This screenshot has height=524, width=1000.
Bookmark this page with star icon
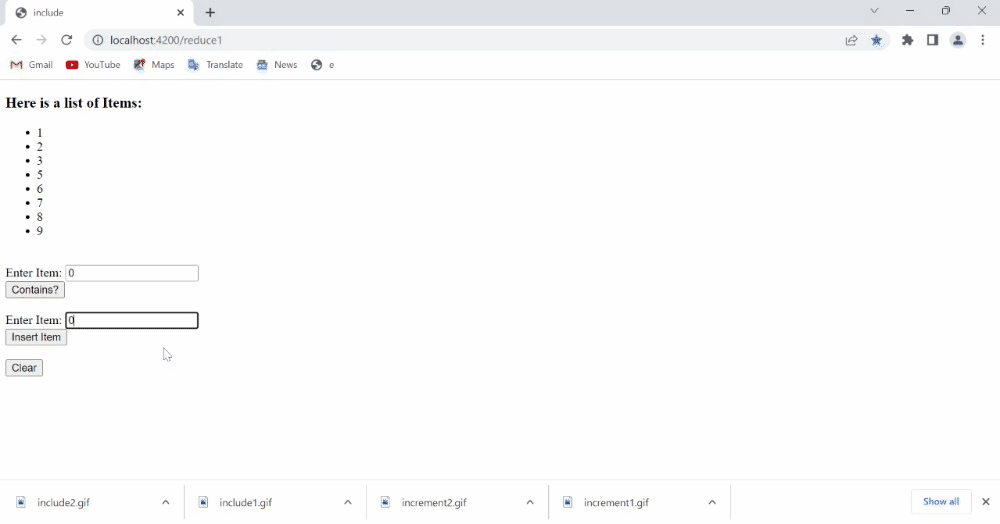876,40
